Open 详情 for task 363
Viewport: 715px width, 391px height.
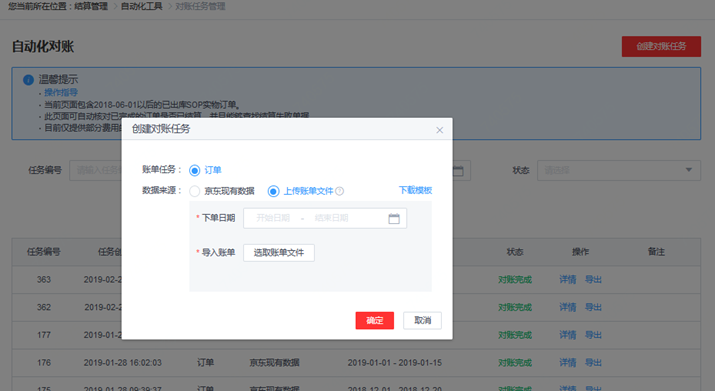pyautogui.click(x=568, y=280)
